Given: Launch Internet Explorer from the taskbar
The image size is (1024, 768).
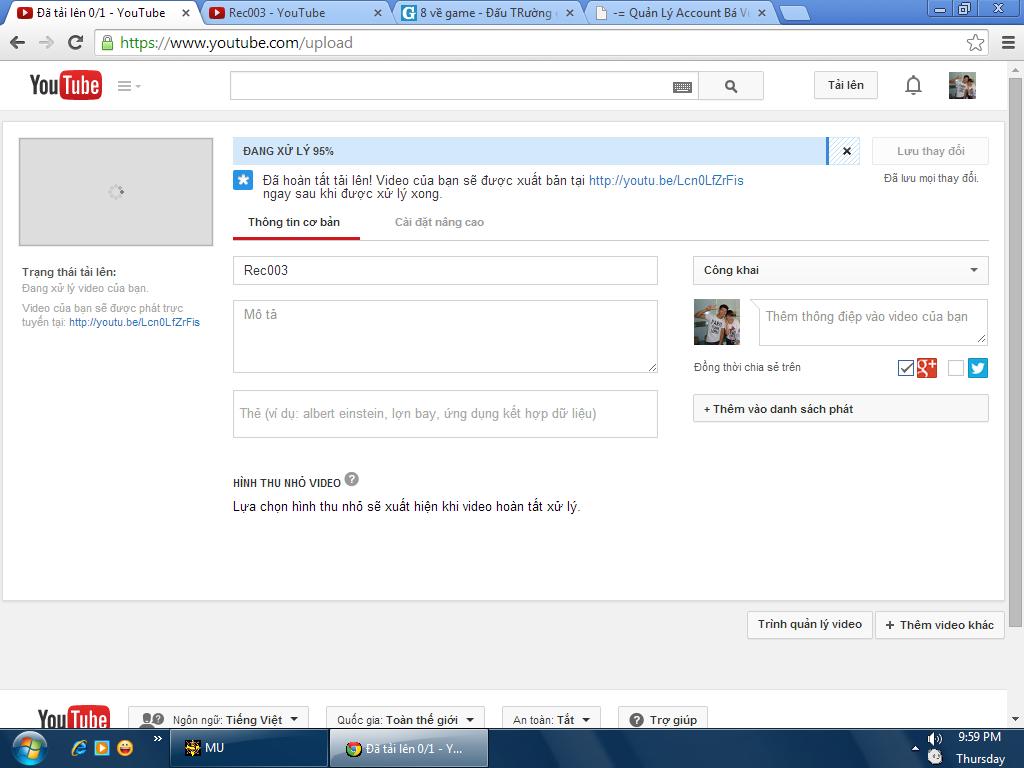Looking at the screenshot, I should 78,748.
